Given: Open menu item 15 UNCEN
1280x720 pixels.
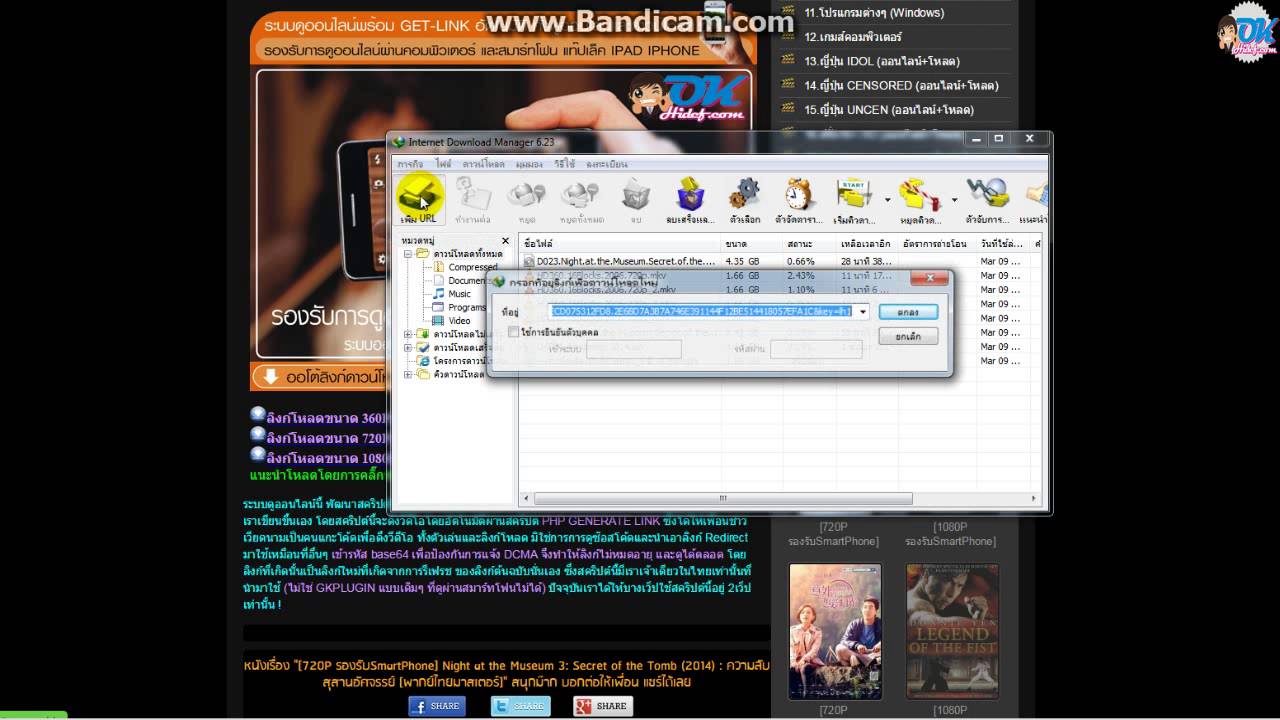Looking at the screenshot, I should (x=889, y=109).
